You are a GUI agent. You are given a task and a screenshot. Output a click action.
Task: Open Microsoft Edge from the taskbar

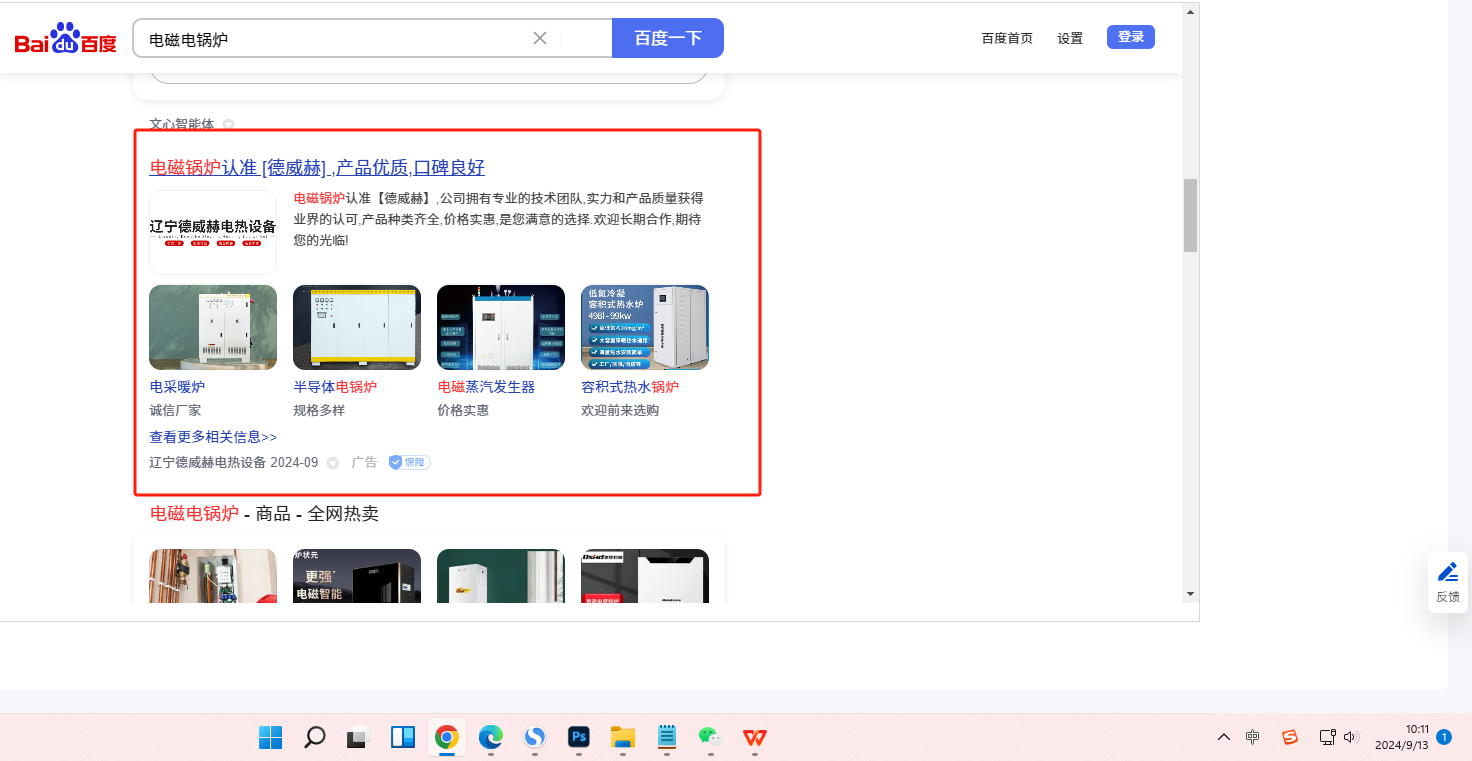coord(490,738)
